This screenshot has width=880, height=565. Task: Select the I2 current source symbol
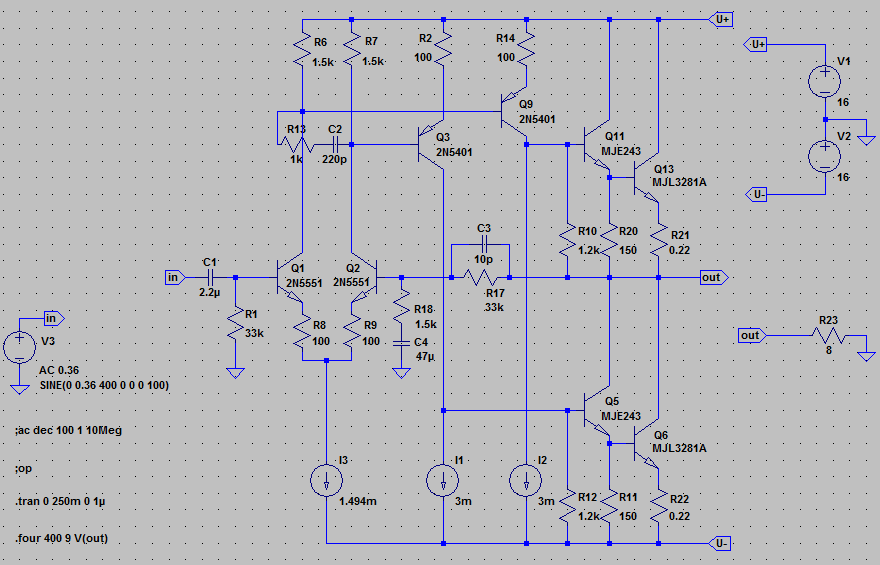526,481
